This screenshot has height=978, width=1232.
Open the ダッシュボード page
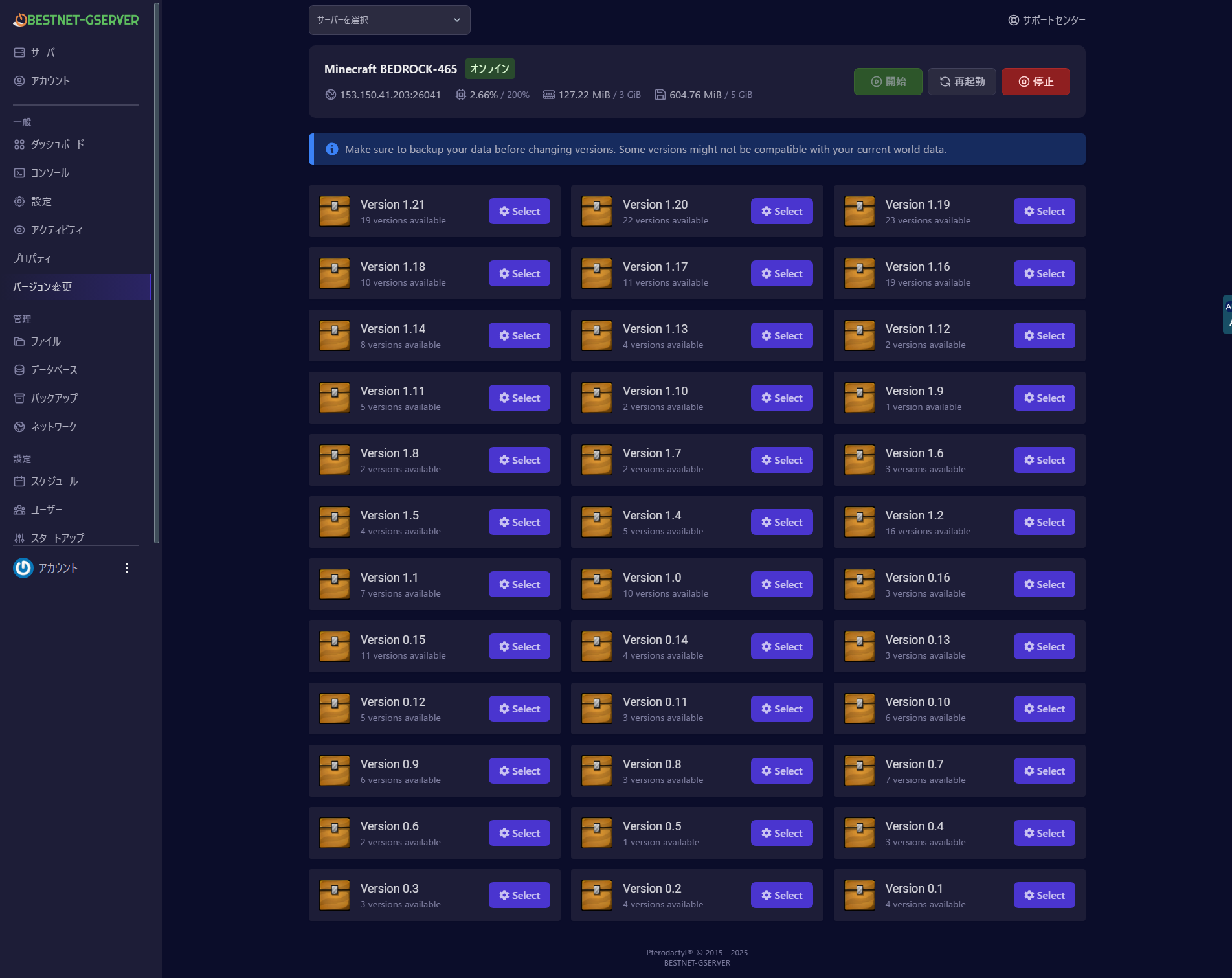(x=76, y=144)
